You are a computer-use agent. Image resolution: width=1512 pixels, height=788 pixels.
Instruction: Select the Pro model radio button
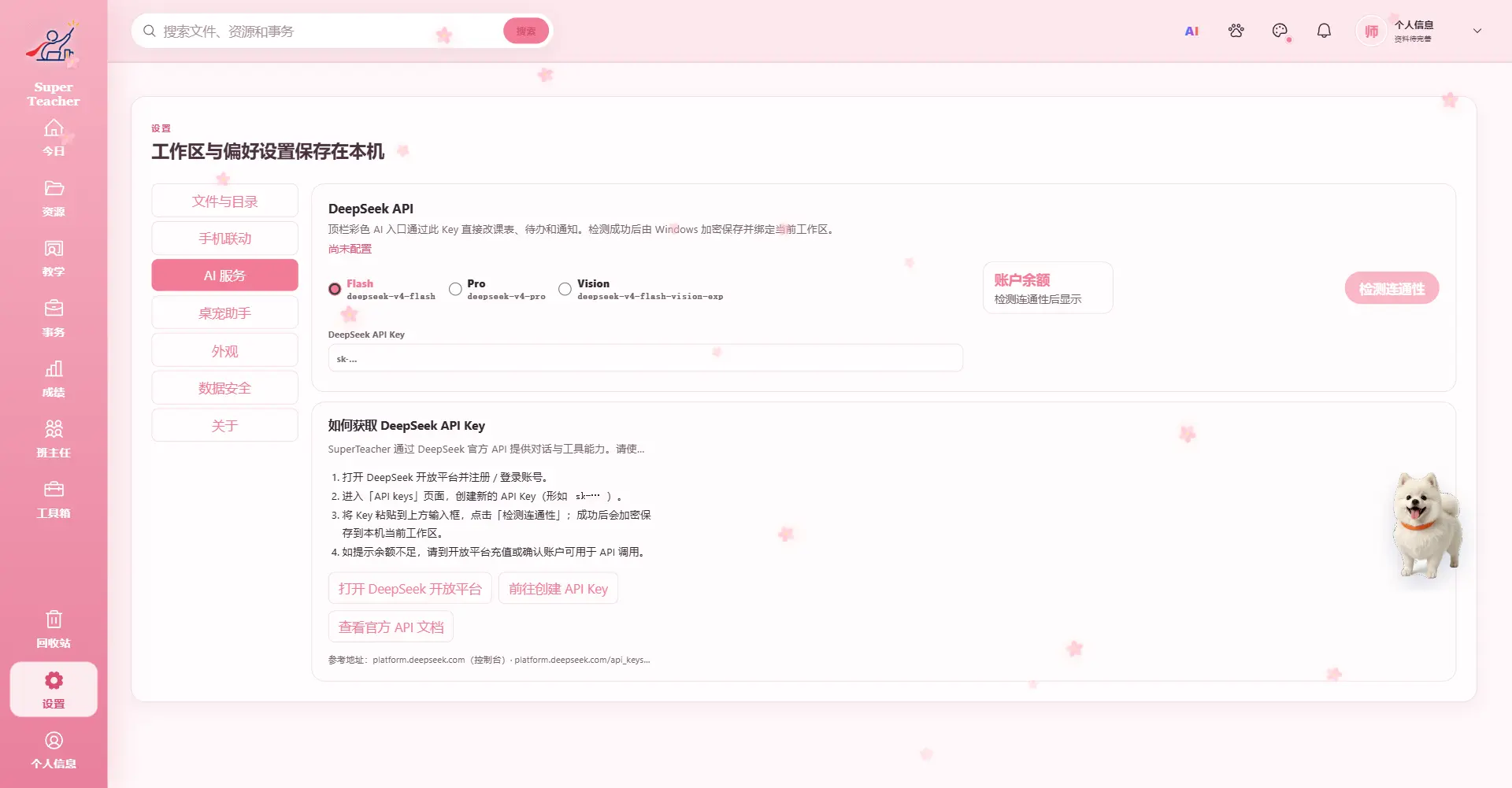coord(455,289)
